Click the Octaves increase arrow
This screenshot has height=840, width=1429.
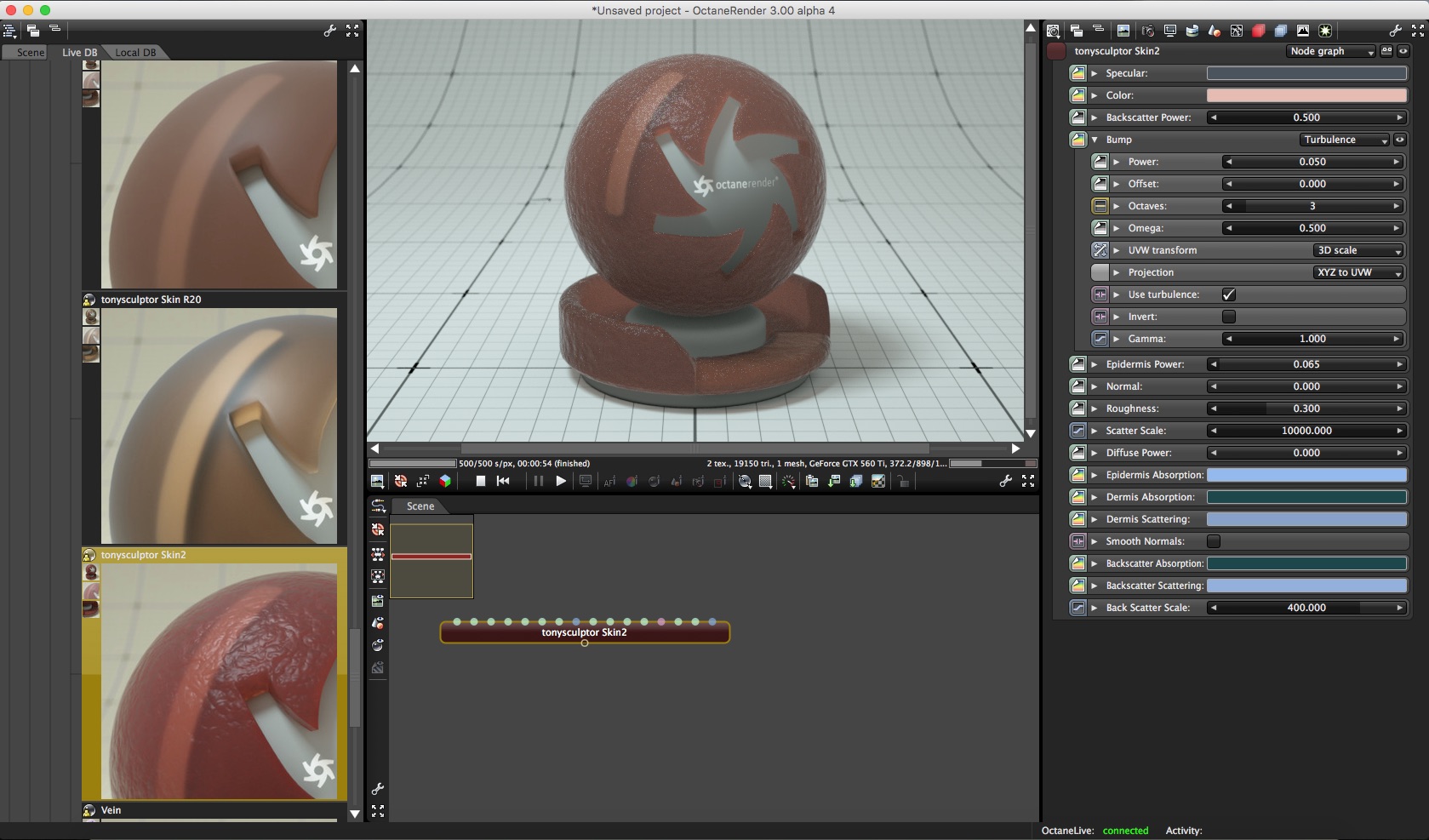pyautogui.click(x=1397, y=206)
